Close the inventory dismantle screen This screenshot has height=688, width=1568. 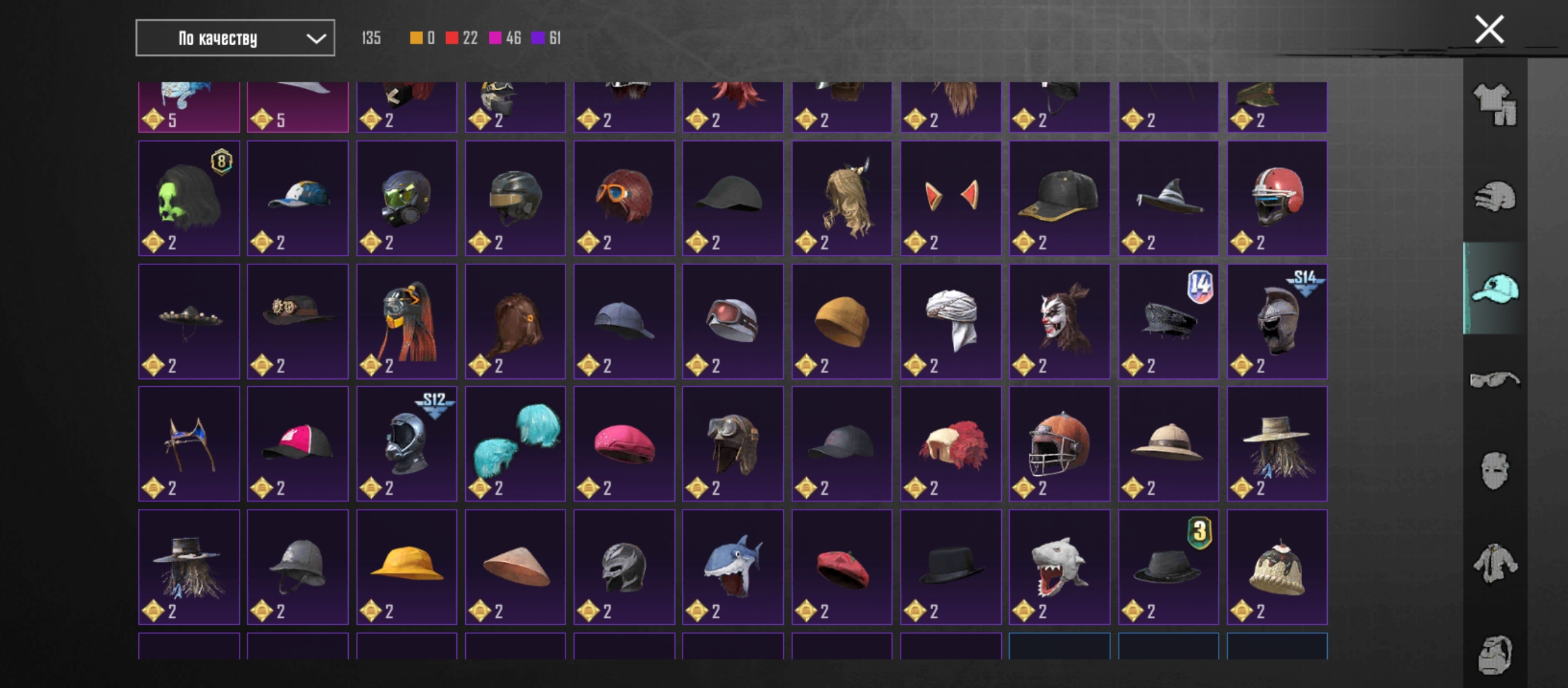point(1489,30)
